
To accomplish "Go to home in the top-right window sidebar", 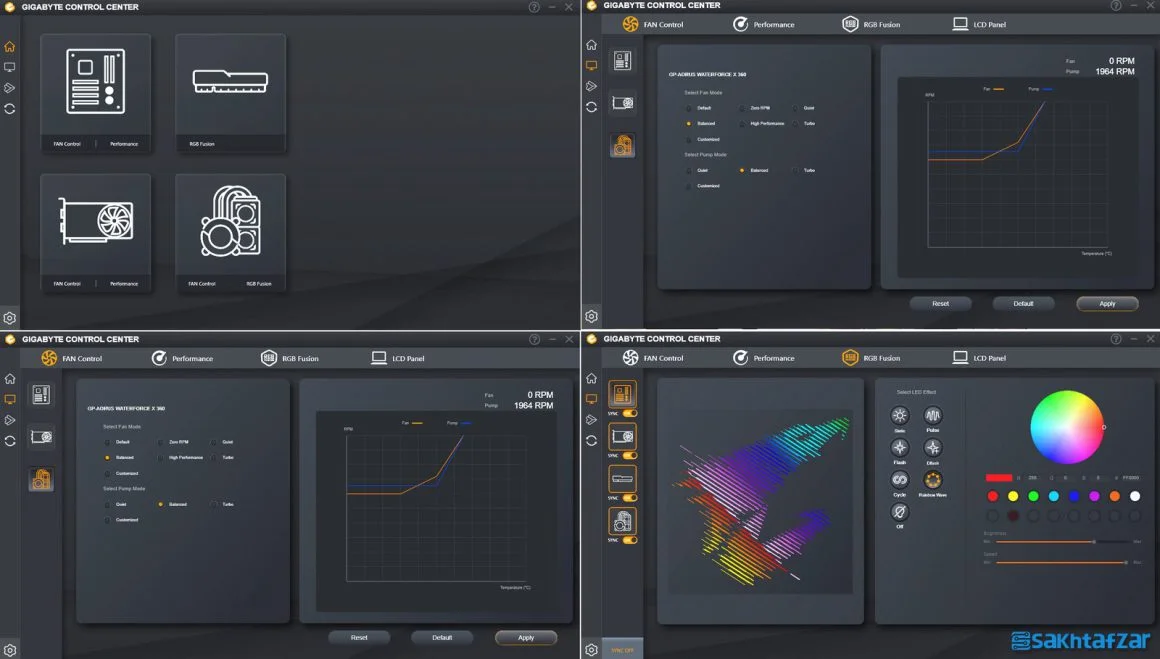I will [591, 45].
